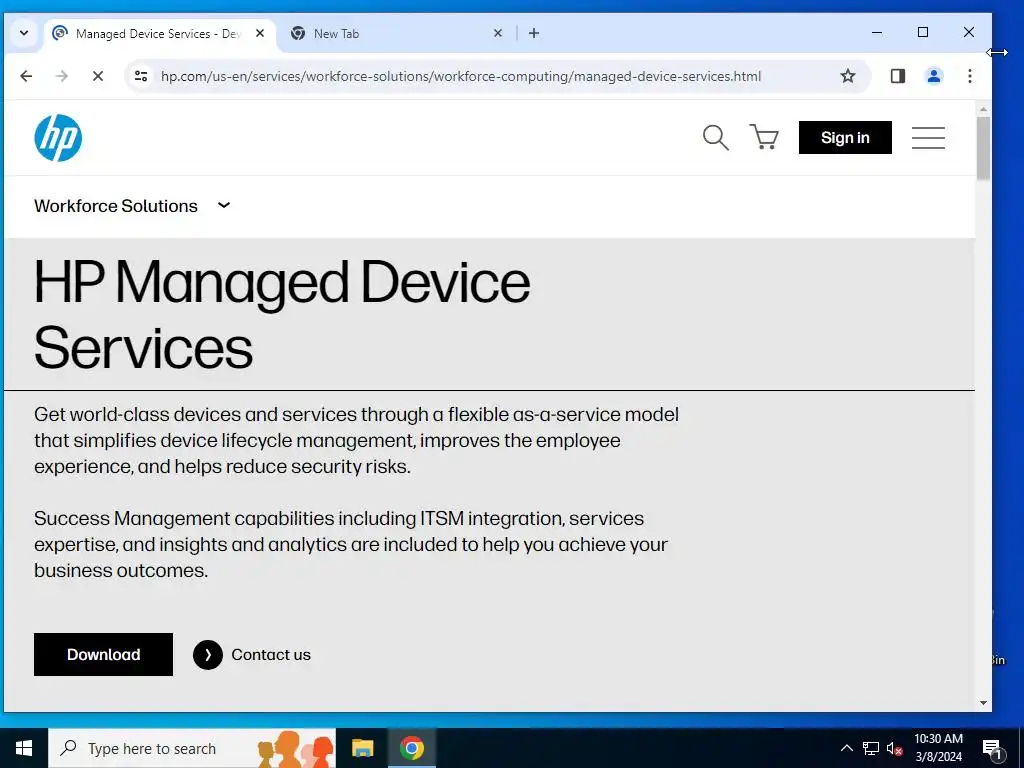Click the Workforce Solutions label
The image size is (1024, 768).
click(x=116, y=206)
